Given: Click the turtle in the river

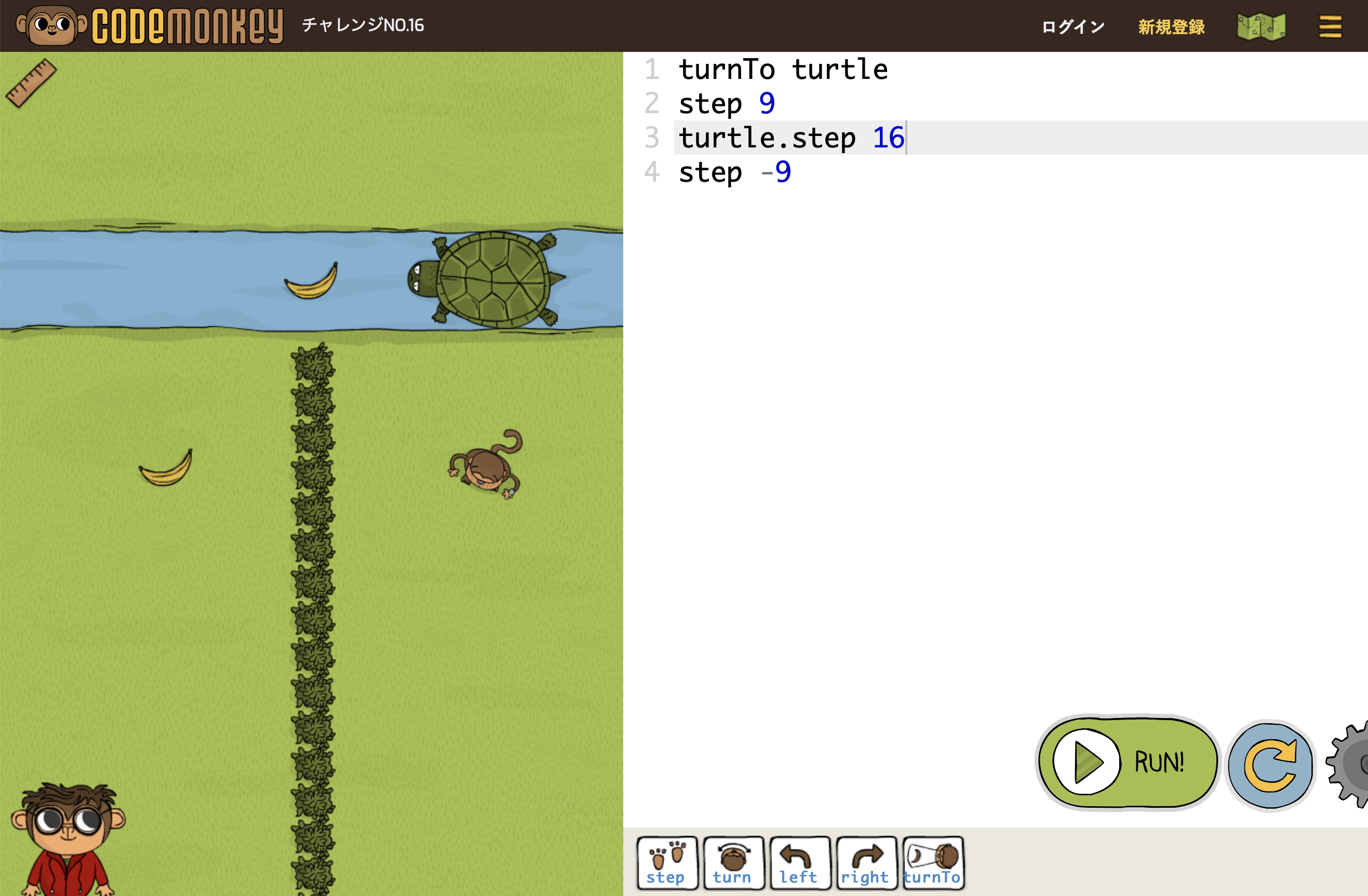Looking at the screenshot, I should (x=491, y=280).
